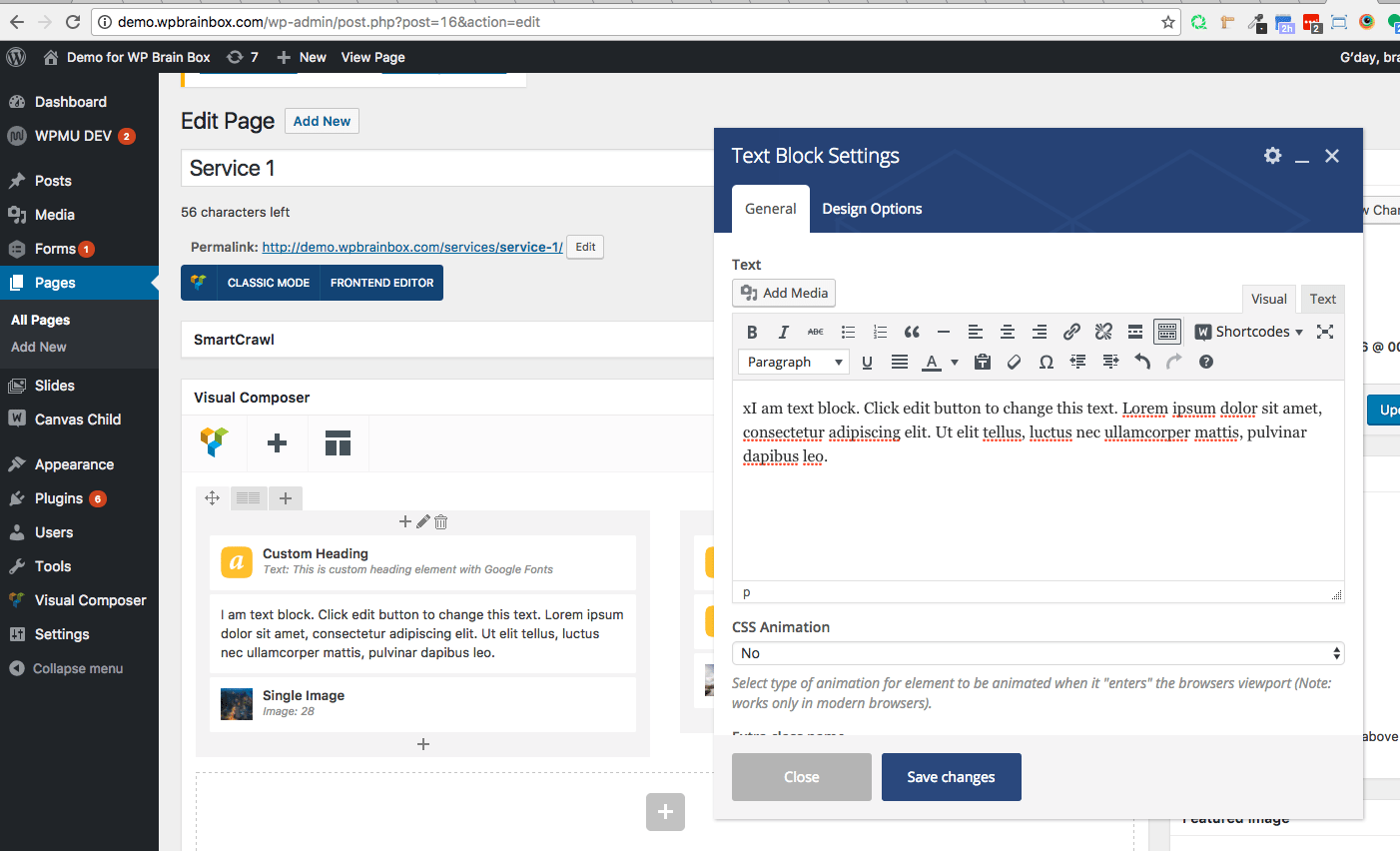Select the Custom Heading element
The width and height of the screenshot is (1400, 851).
click(x=422, y=562)
